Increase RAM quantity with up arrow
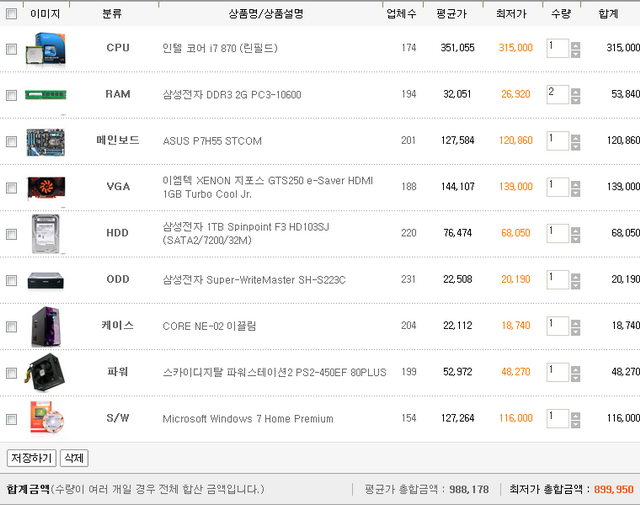 click(576, 91)
